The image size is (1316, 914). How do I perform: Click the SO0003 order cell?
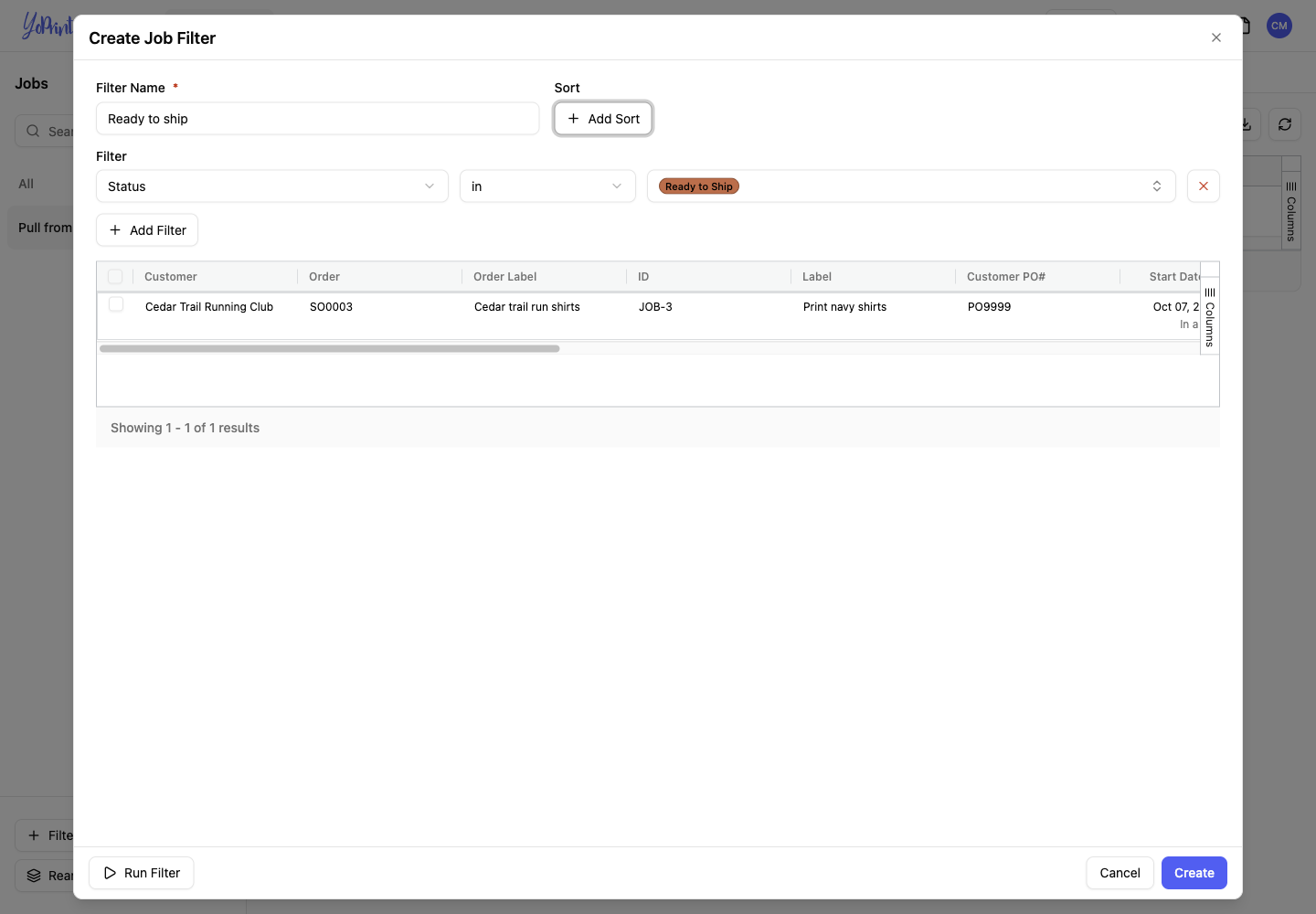click(331, 307)
